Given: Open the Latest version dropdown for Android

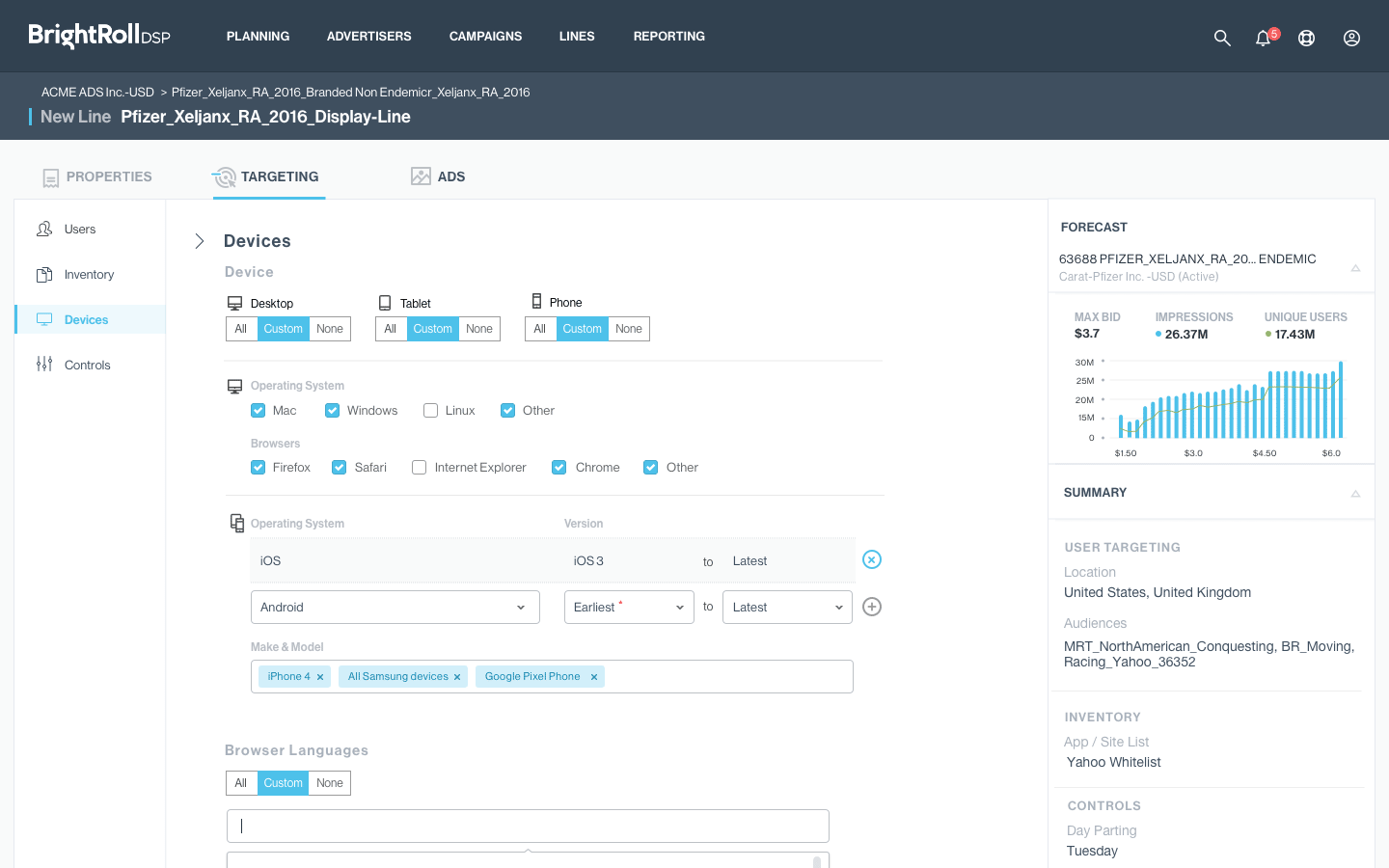Looking at the screenshot, I should click(x=787, y=607).
